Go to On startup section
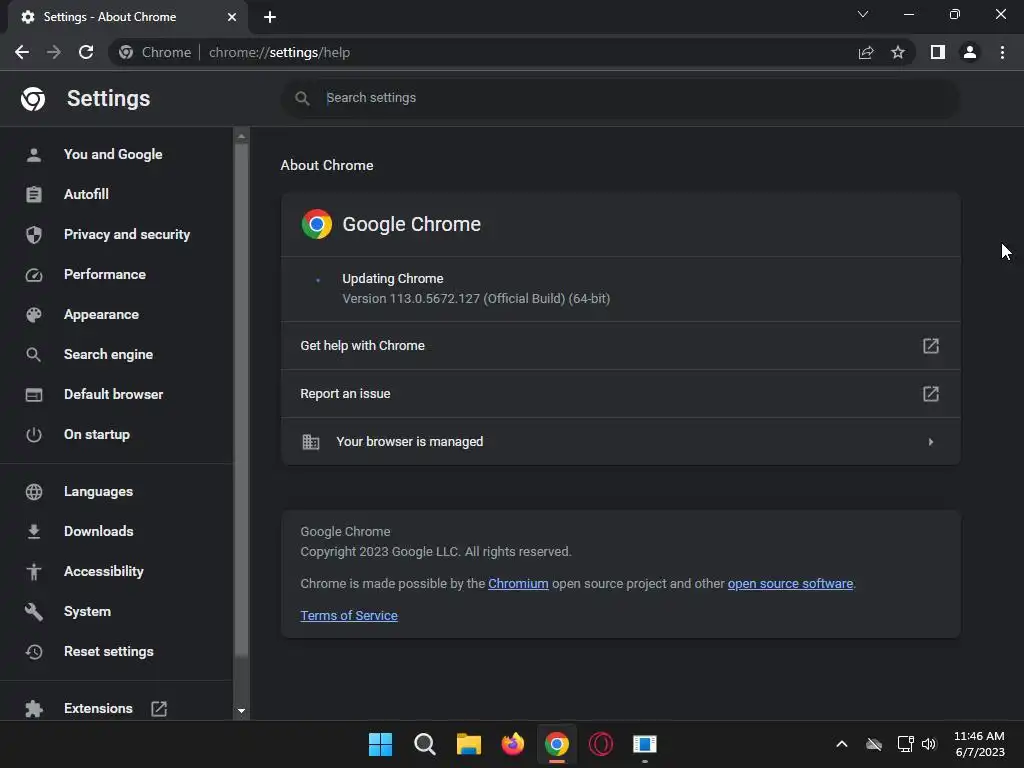Screen dimensions: 1024x768 pos(97,434)
